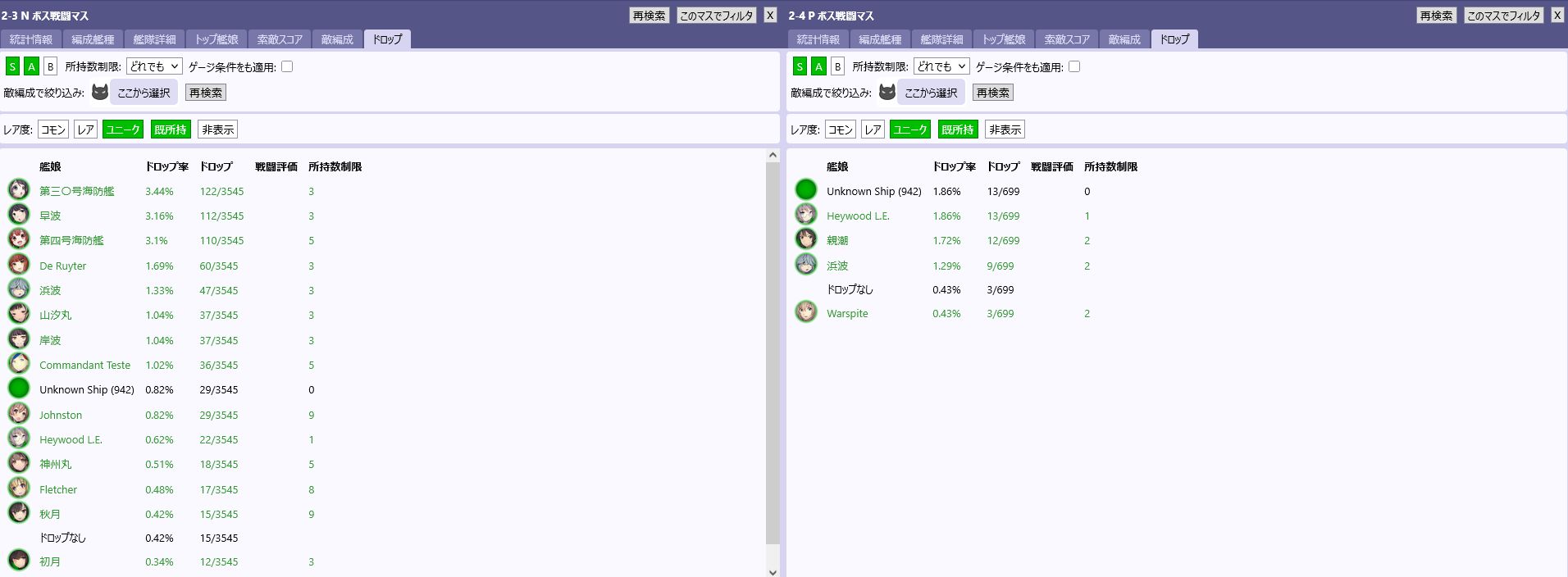Viewport: 1568px width, 577px height.
Task: Toggle 既所持 filter in 2-4 P panel
Action: point(958,129)
